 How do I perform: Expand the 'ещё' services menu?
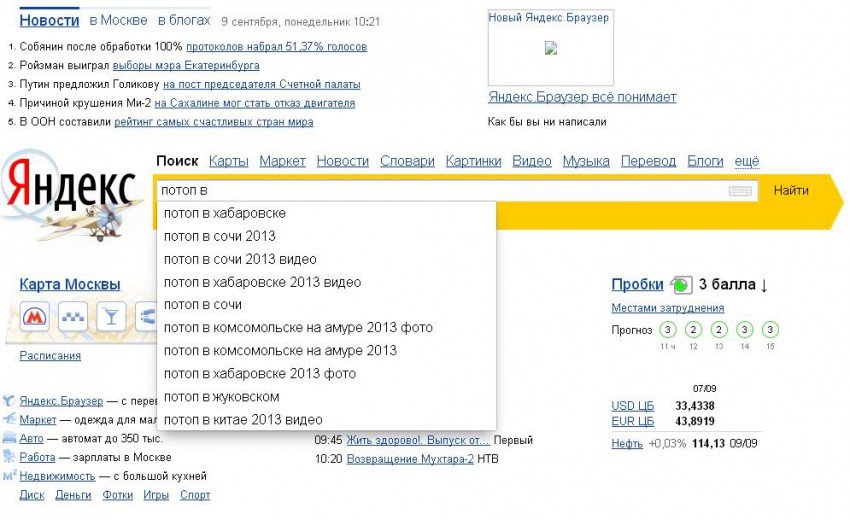pyautogui.click(x=747, y=161)
